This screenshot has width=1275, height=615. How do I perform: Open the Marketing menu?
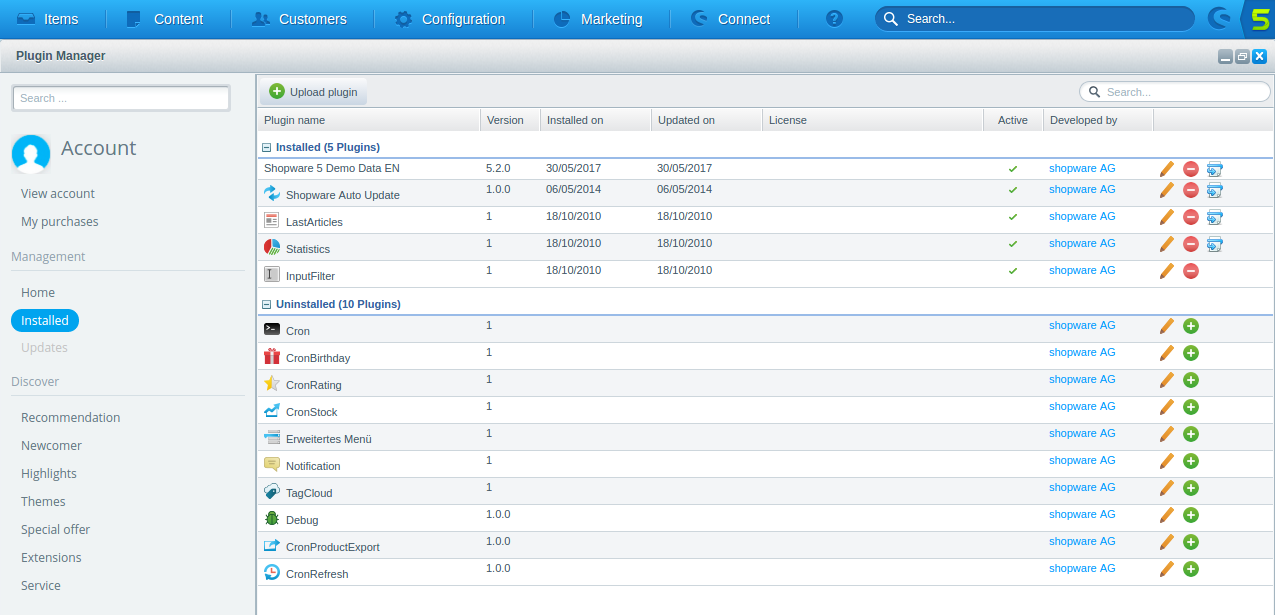pyautogui.click(x=598, y=19)
